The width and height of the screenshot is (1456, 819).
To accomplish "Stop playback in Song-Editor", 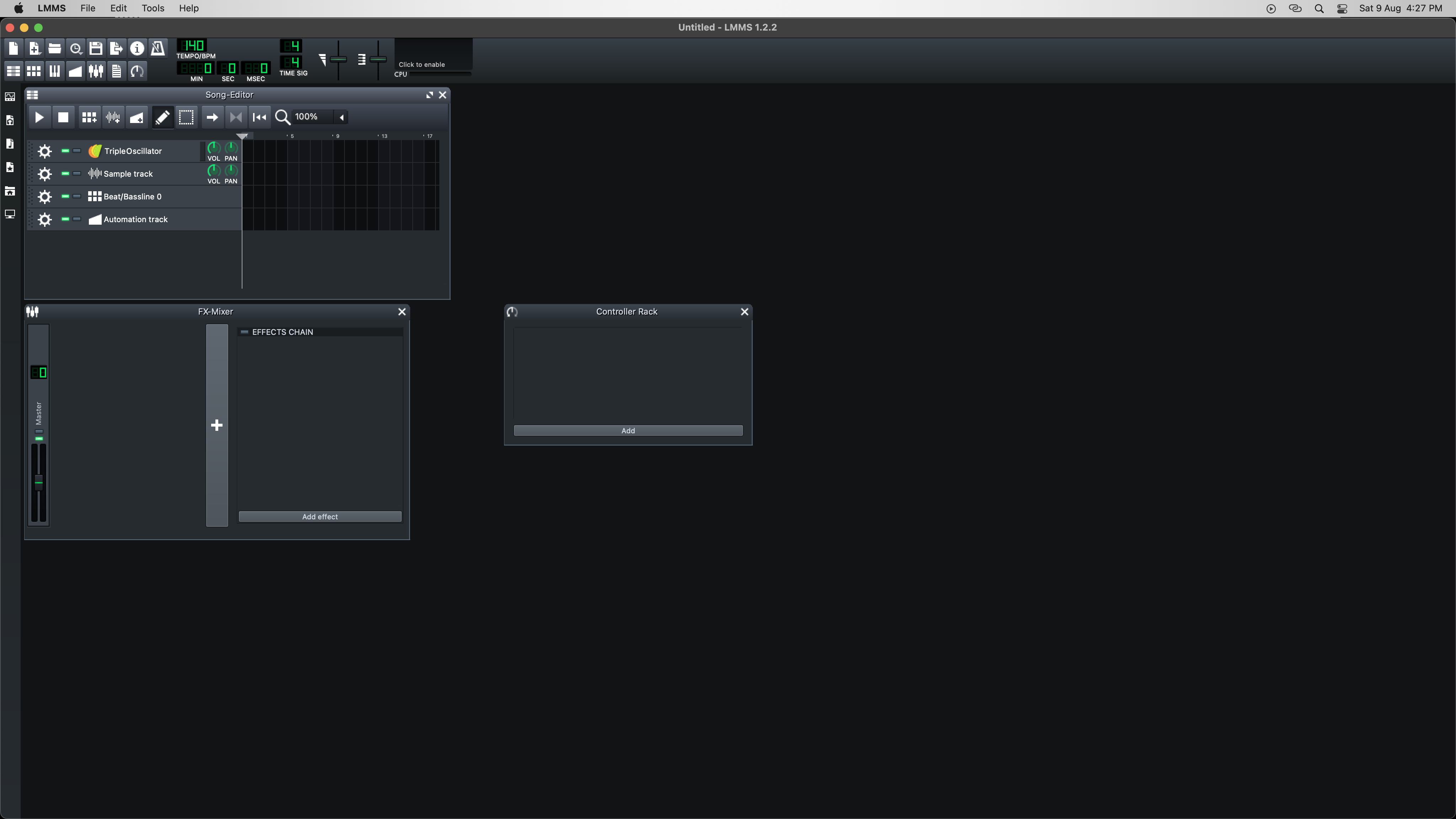I will 63,117.
